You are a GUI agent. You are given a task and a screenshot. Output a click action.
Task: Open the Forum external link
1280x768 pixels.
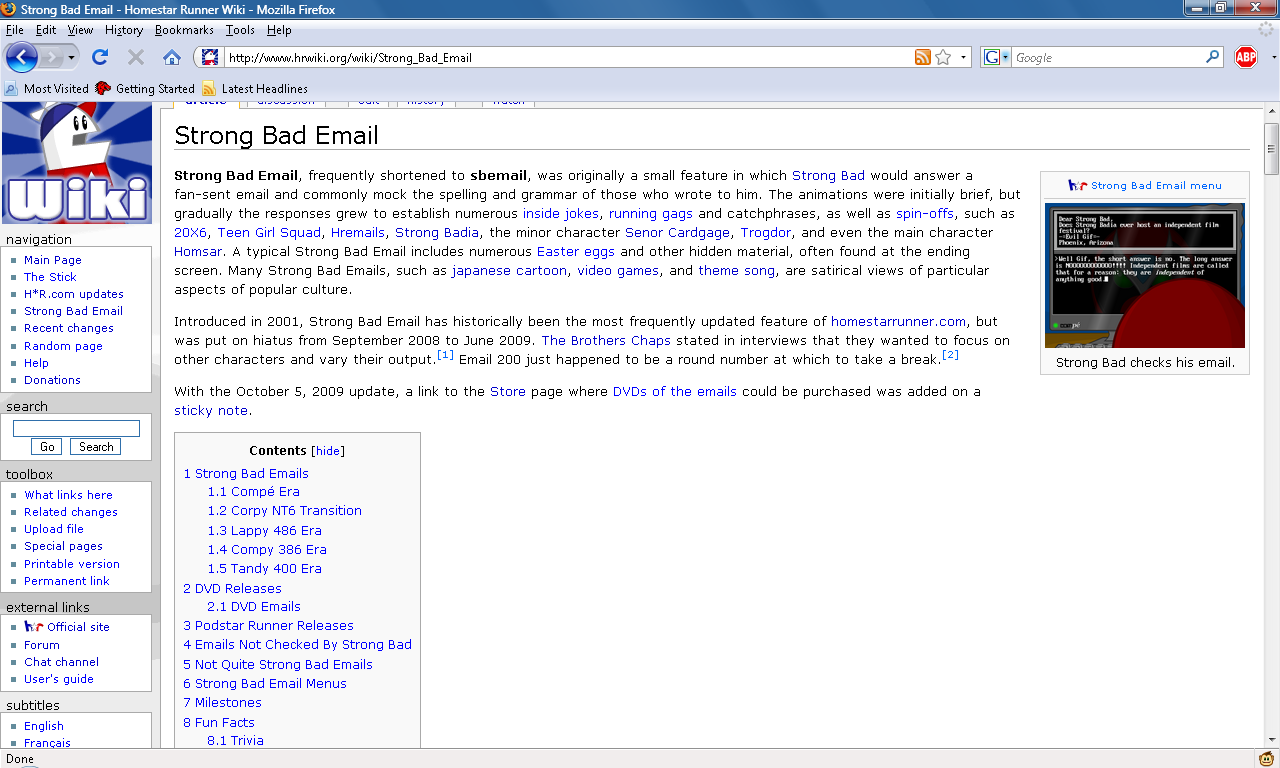pos(42,645)
